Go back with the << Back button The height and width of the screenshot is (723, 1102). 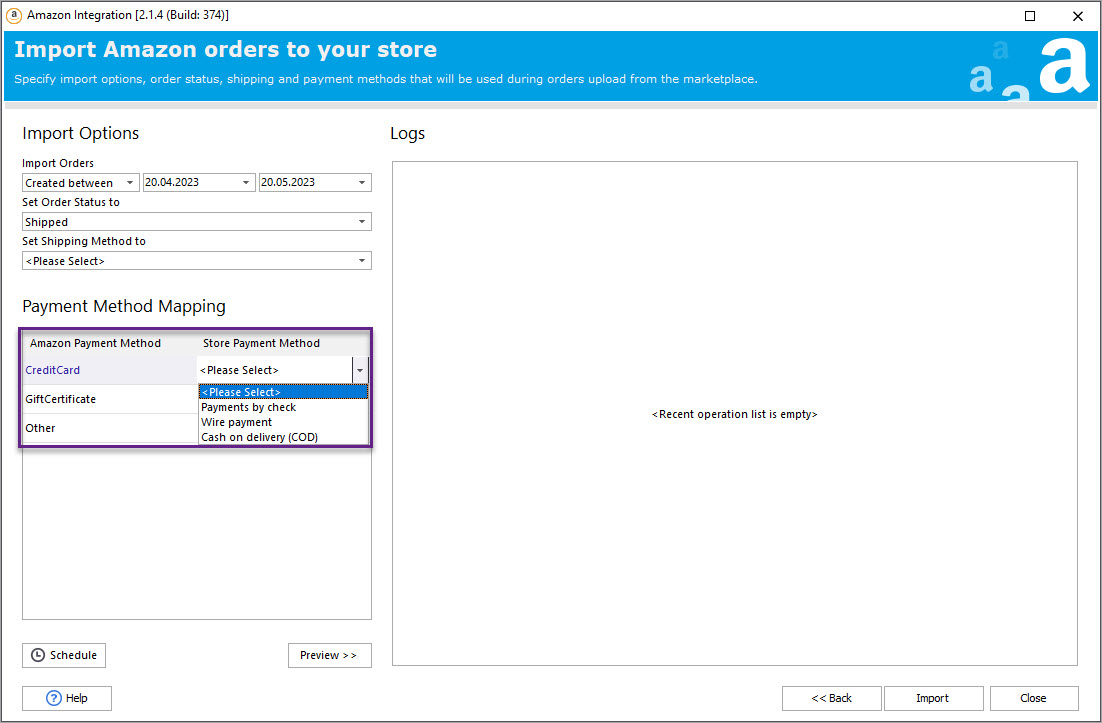coord(831,698)
